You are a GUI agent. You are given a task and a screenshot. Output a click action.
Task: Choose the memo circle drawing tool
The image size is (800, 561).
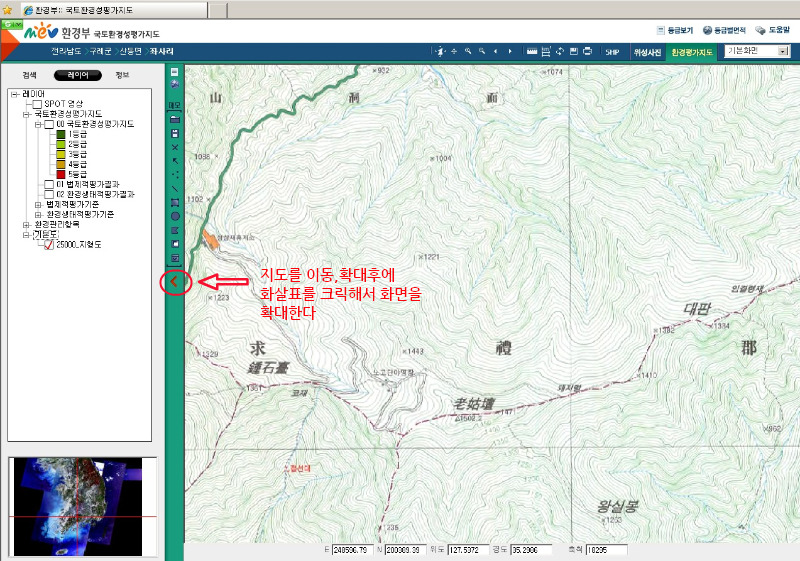[x=174, y=216]
